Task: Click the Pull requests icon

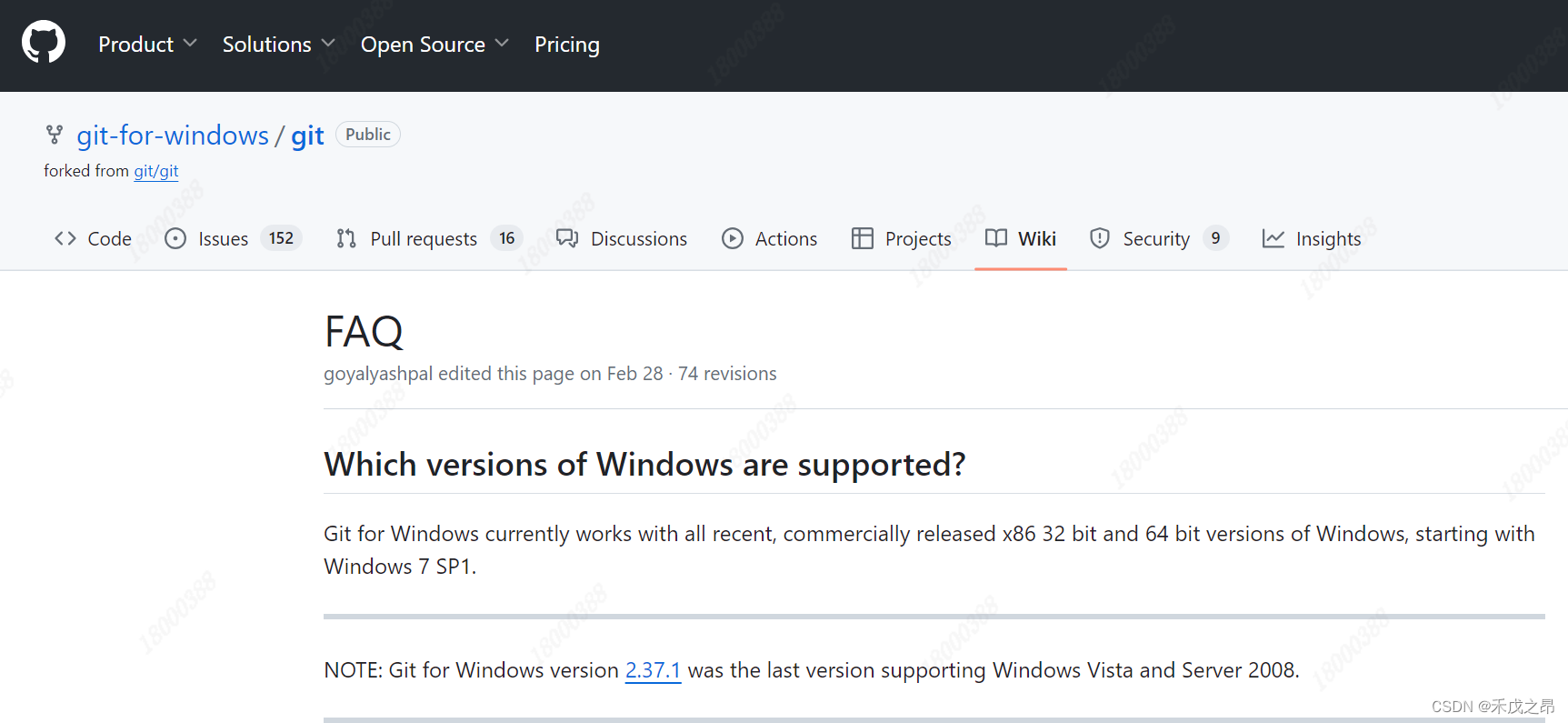Action: pos(346,238)
